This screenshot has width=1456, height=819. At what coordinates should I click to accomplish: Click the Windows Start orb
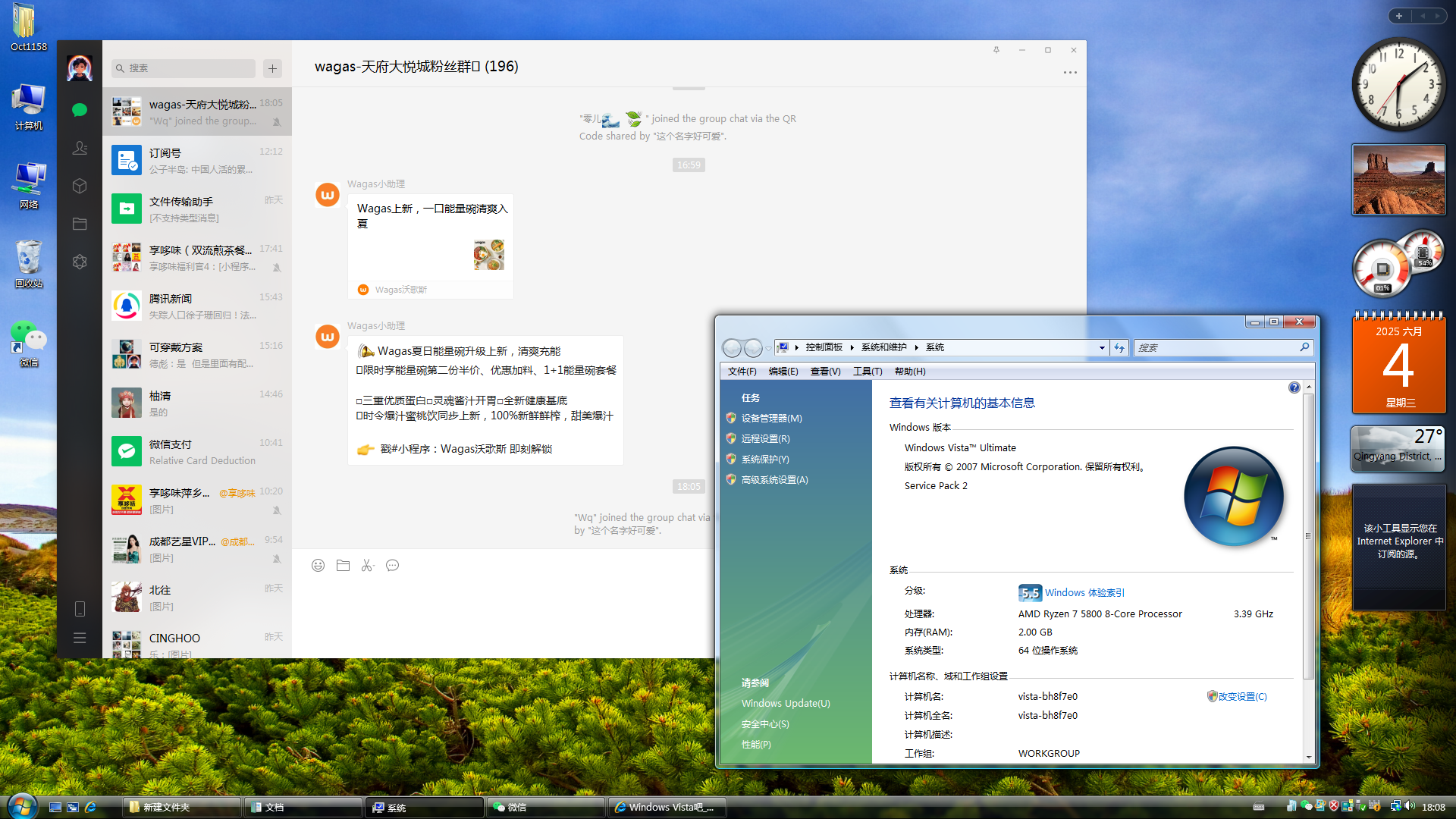(21, 806)
